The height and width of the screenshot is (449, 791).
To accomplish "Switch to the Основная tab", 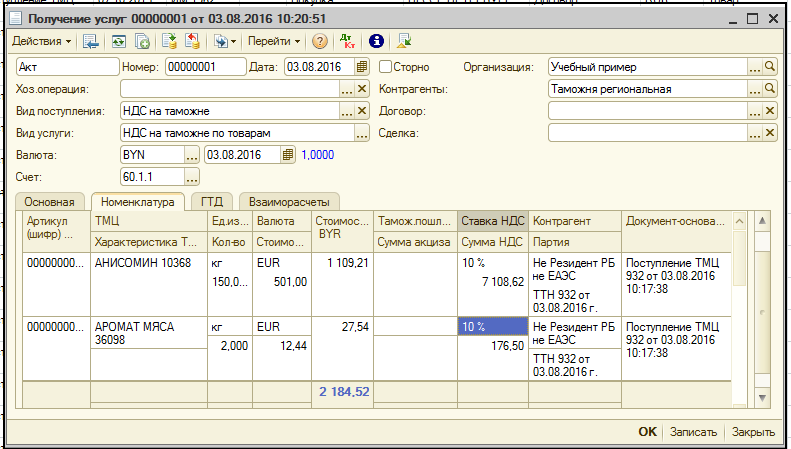I will coord(50,201).
